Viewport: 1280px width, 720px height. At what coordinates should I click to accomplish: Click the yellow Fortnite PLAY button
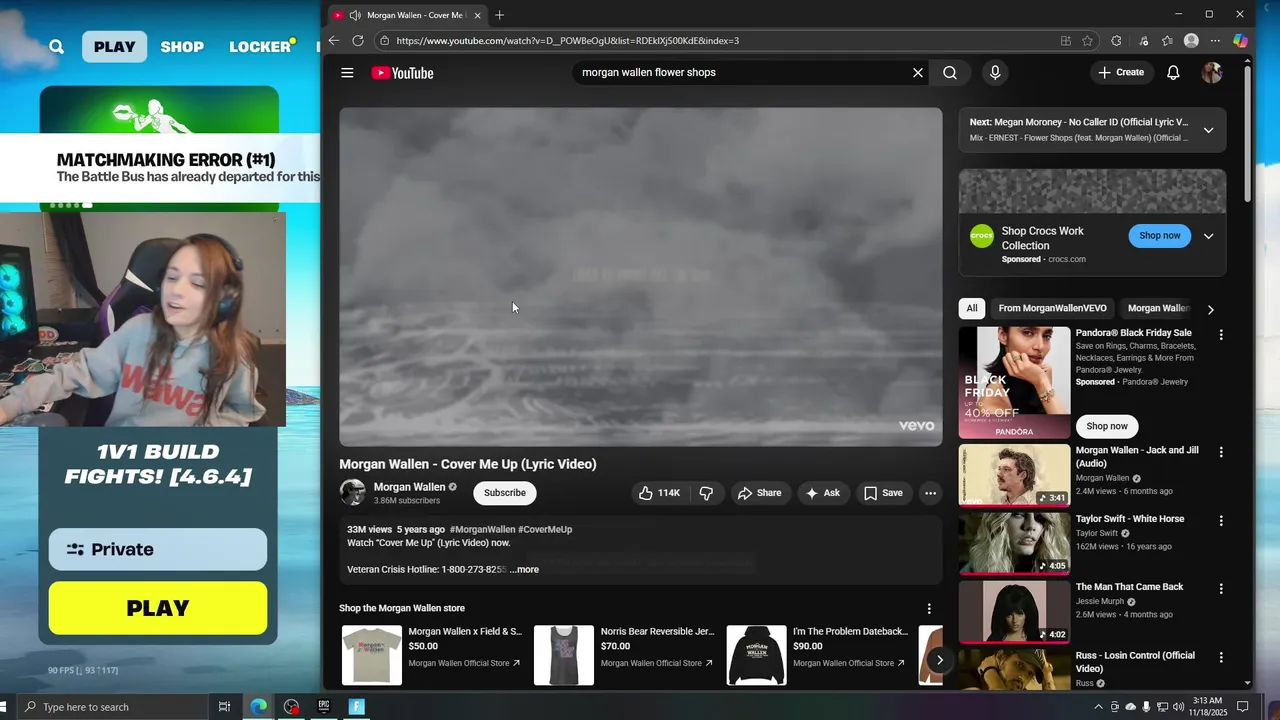158,608
